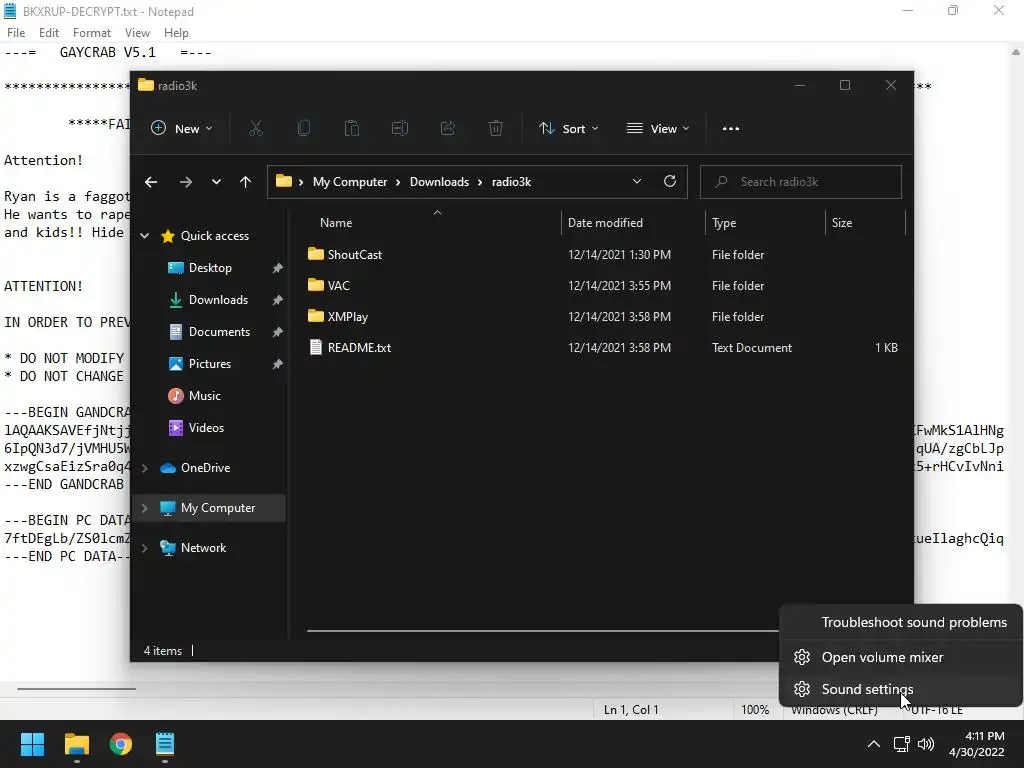Click the Delete trash icon

pyautogui.click(x=496, y=129)
